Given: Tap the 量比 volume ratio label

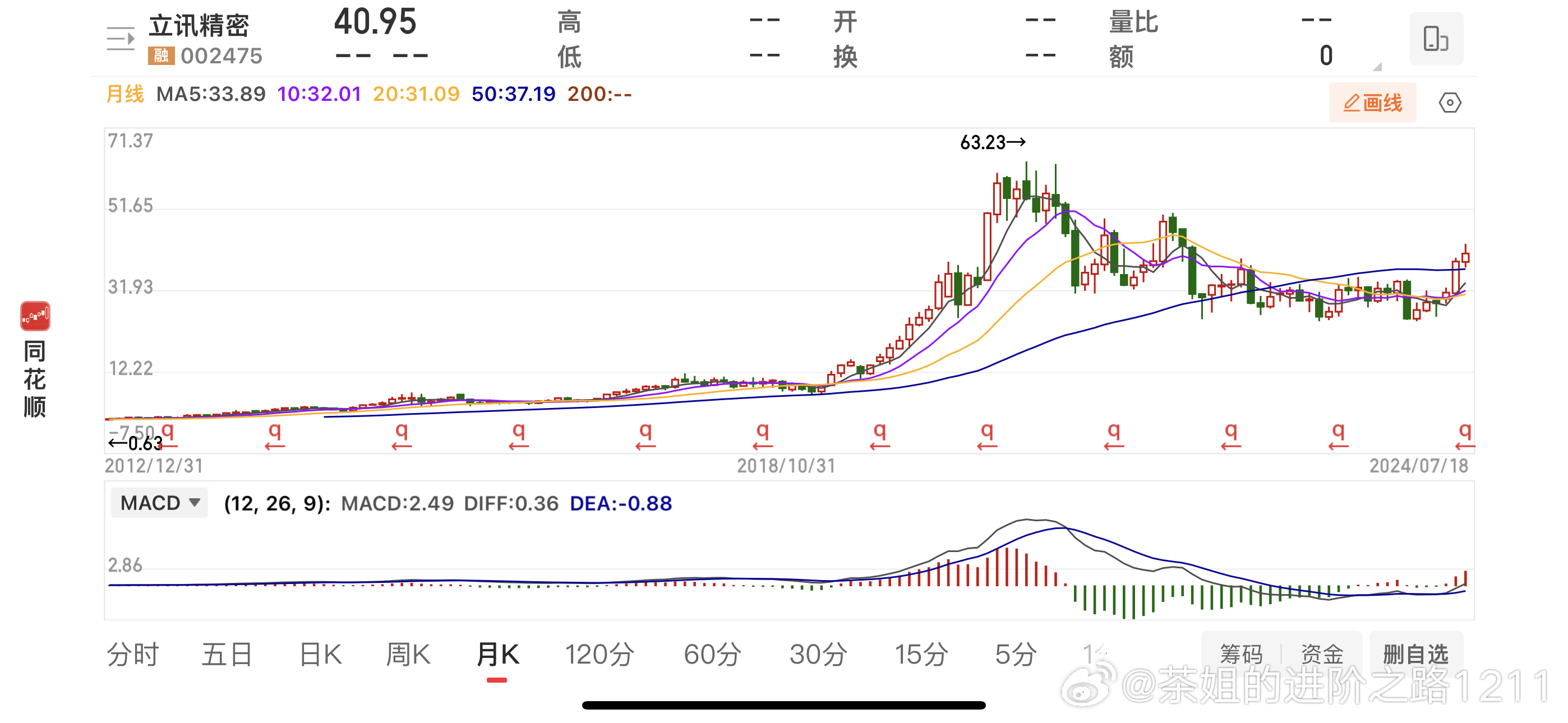Looking at the screenshot, I should 1133,22.
